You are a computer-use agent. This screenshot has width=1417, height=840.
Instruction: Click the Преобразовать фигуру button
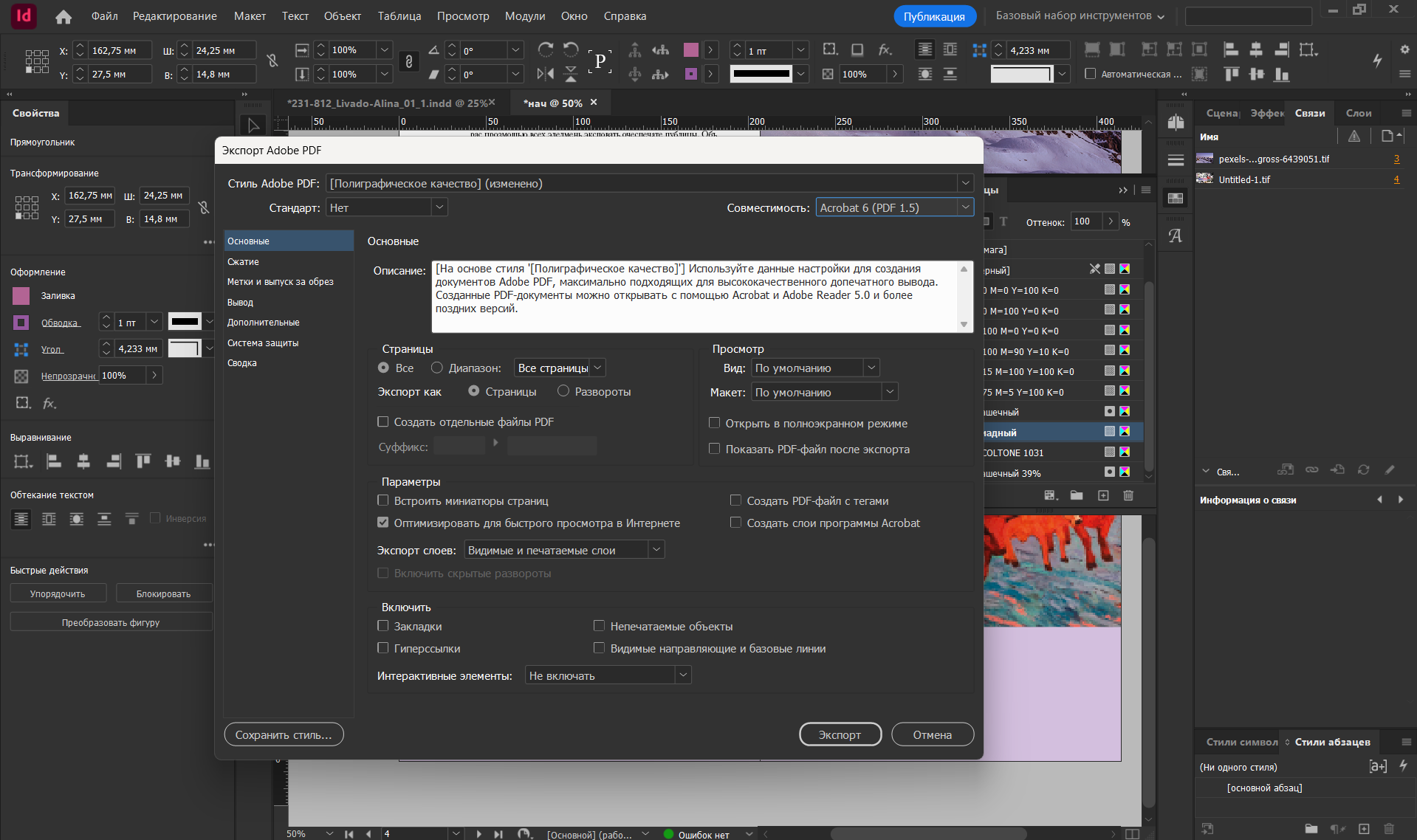(111, 622)
